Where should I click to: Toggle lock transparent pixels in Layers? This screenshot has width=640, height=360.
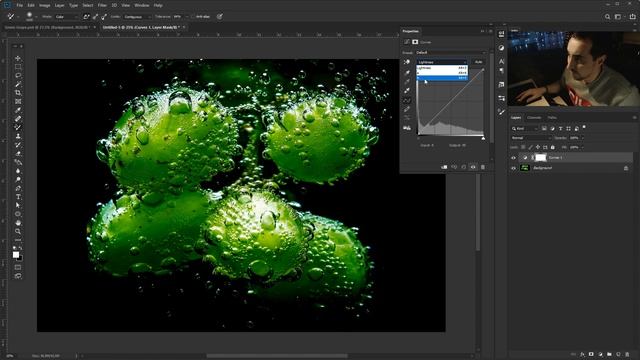tap(523, 147)
